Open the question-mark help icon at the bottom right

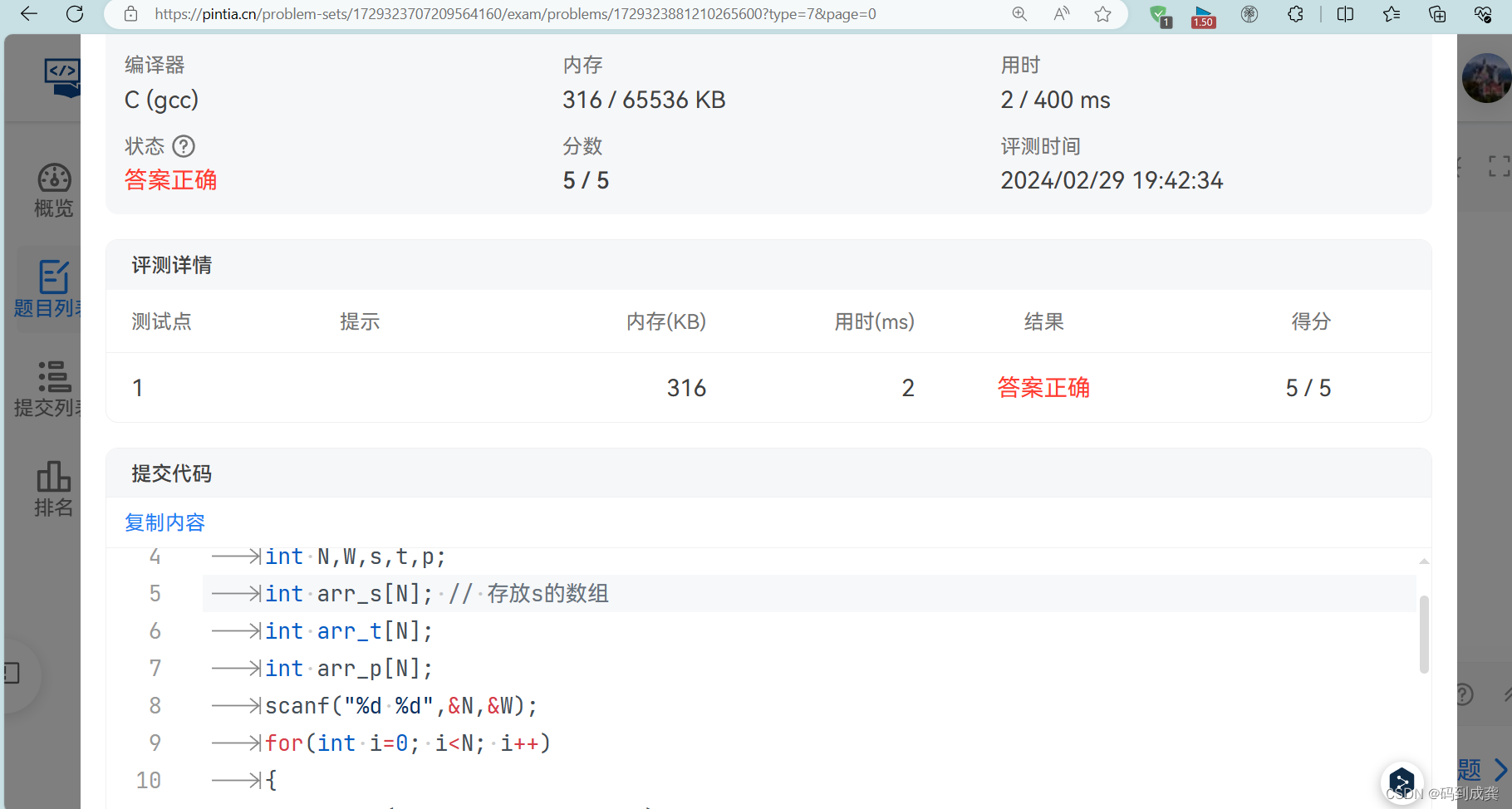click(1464, 694)
